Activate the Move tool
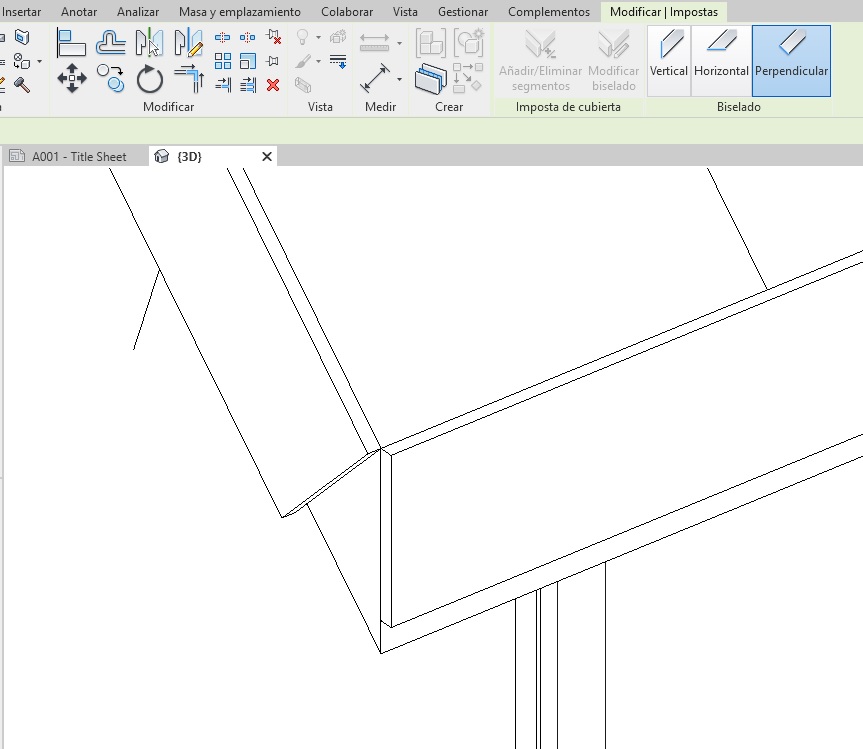 (x=72, y=78)
